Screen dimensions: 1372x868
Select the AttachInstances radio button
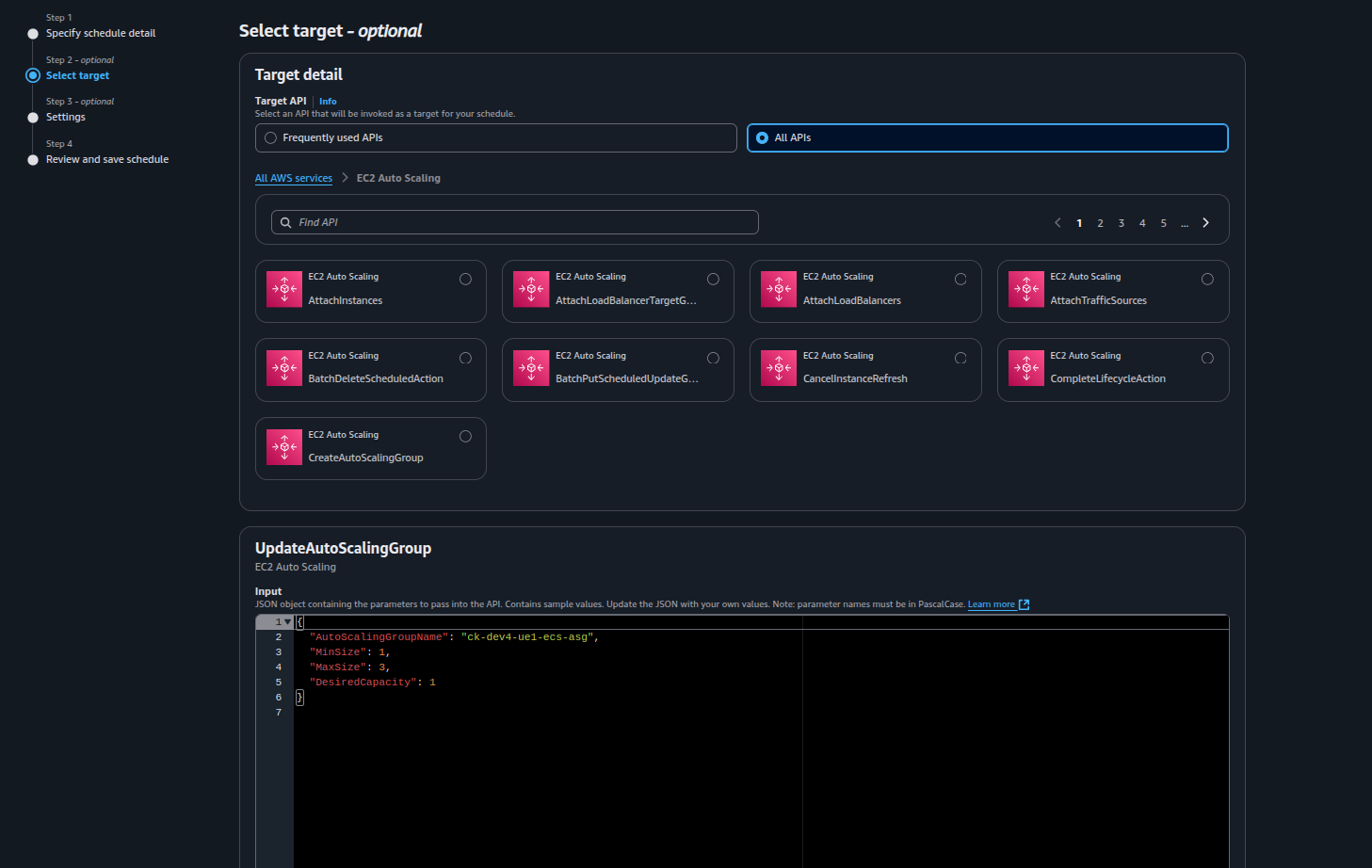point(465,280)
